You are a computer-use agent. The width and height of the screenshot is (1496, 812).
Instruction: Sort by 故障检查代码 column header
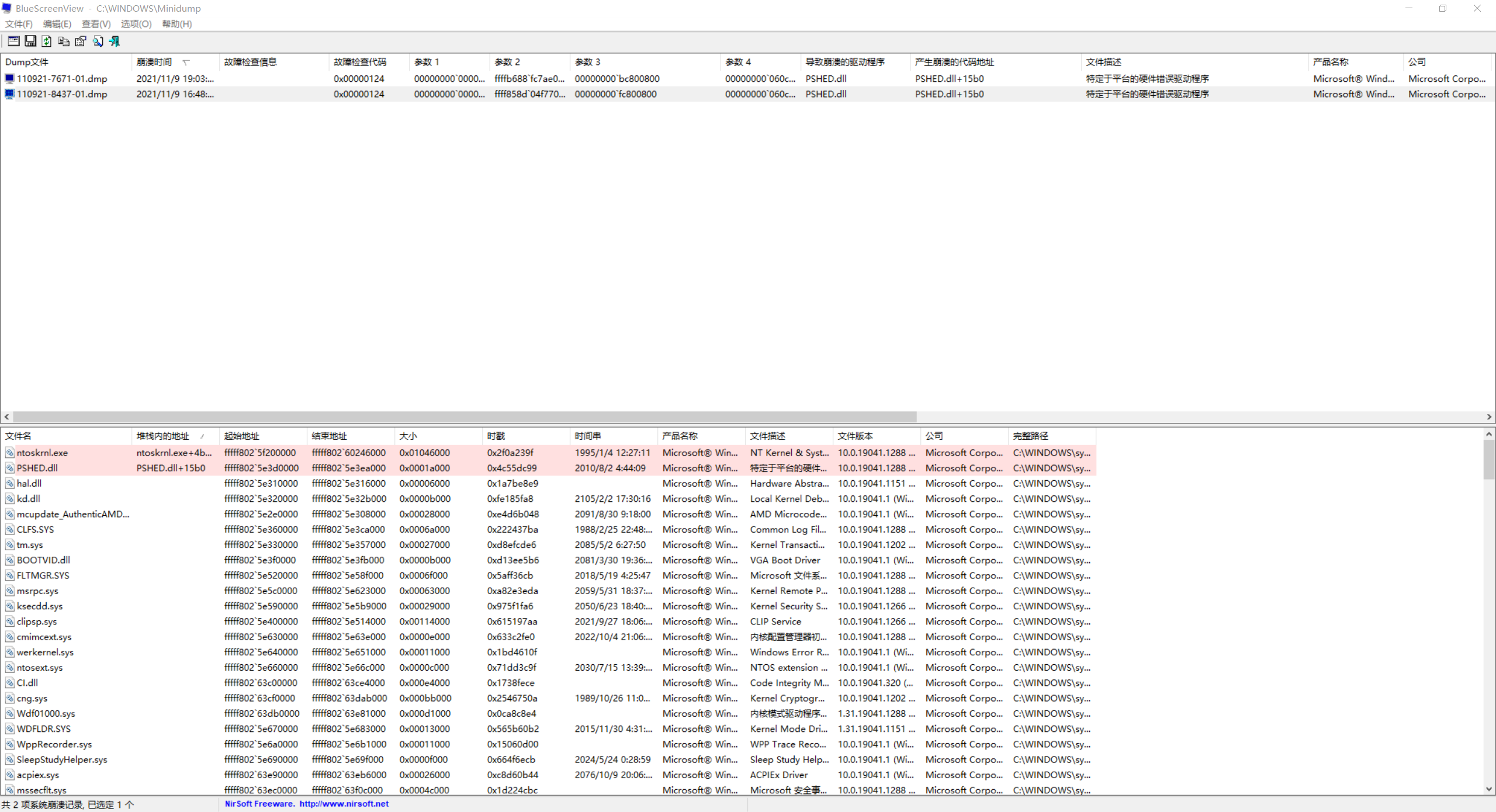[369, 62]
